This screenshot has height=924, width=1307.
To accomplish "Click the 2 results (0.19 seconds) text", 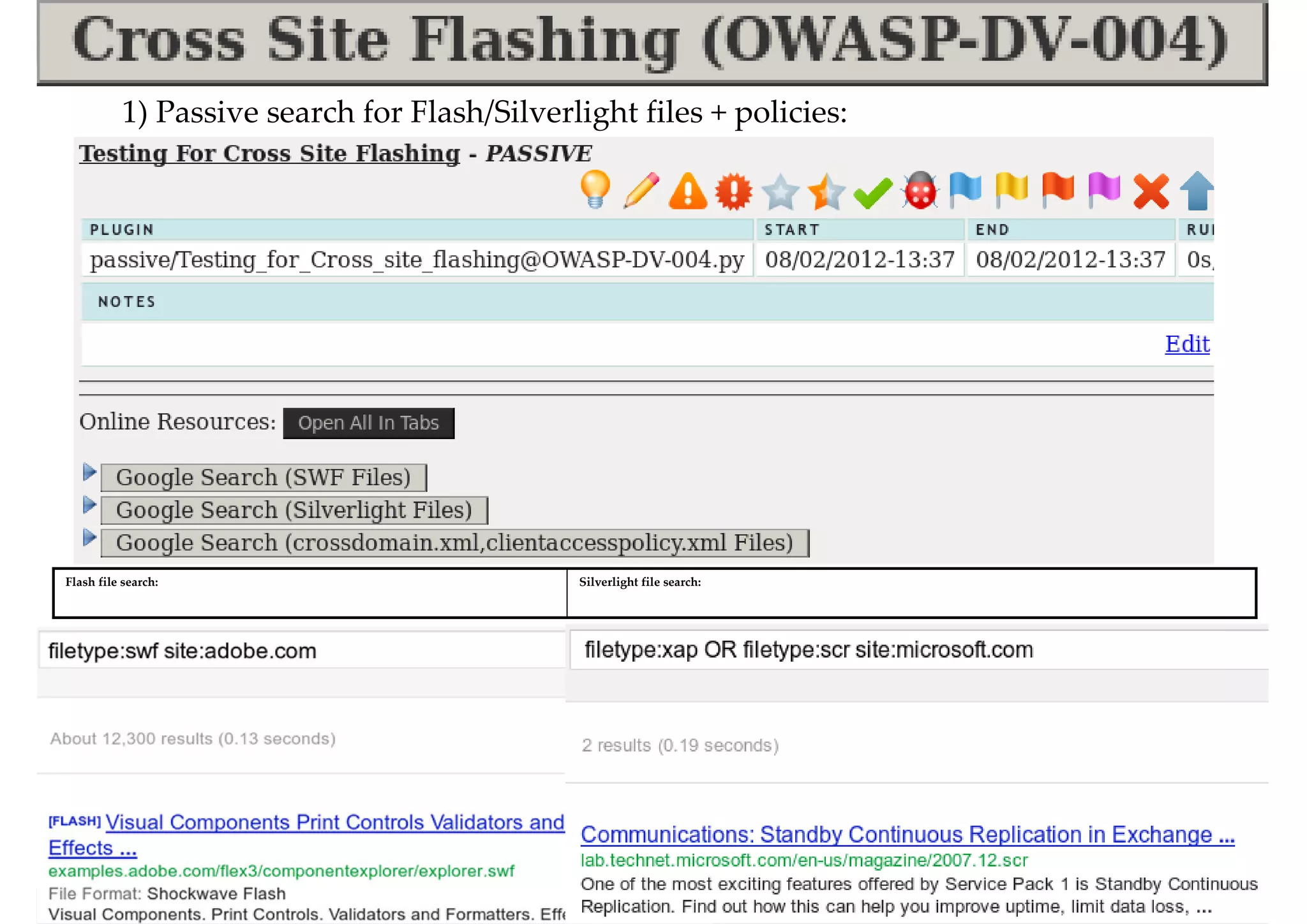I will coord(680,745).
